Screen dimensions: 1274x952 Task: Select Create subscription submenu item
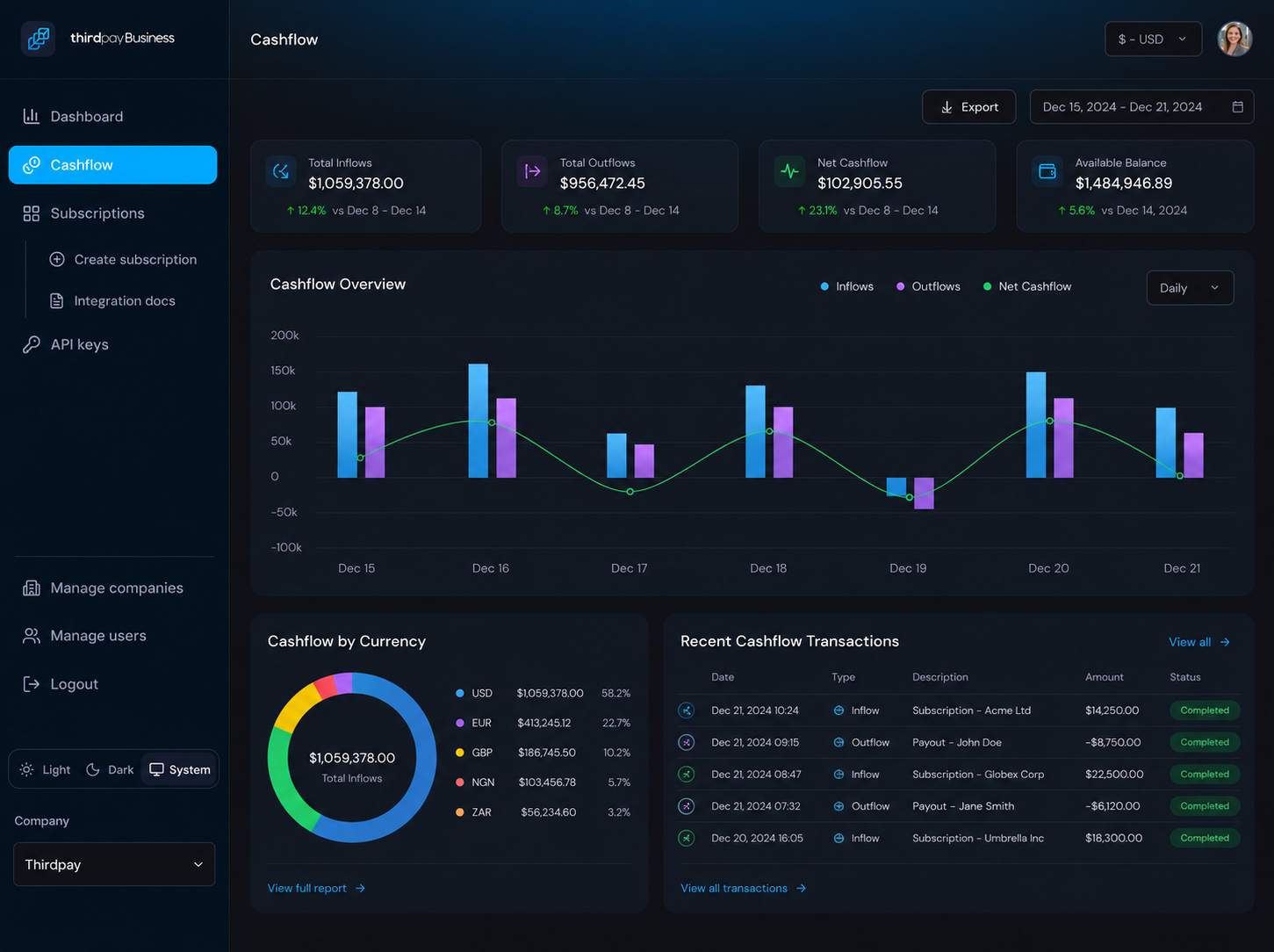point(123,259)
